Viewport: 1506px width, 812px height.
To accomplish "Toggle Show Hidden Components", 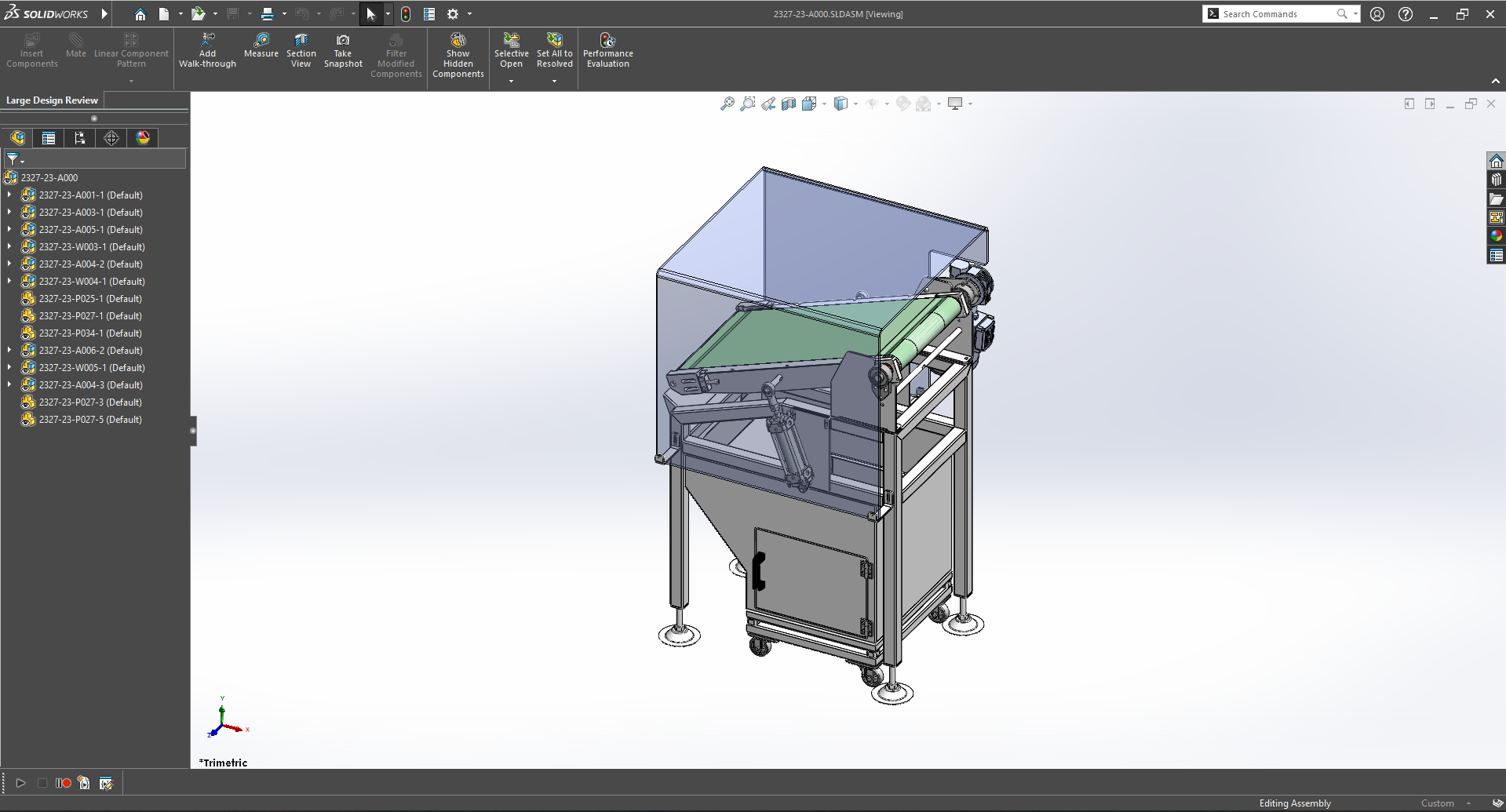I will (x=458, y=40).
